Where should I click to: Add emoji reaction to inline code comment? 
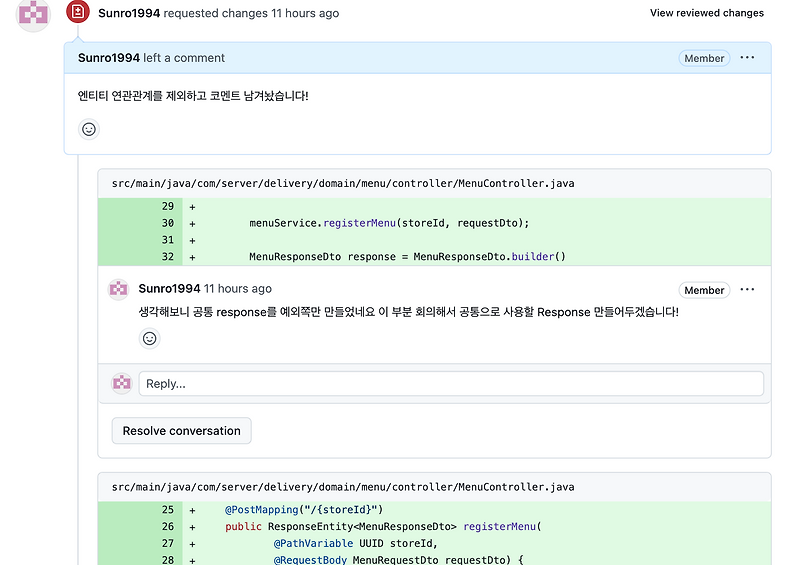(x=149, y=338)
